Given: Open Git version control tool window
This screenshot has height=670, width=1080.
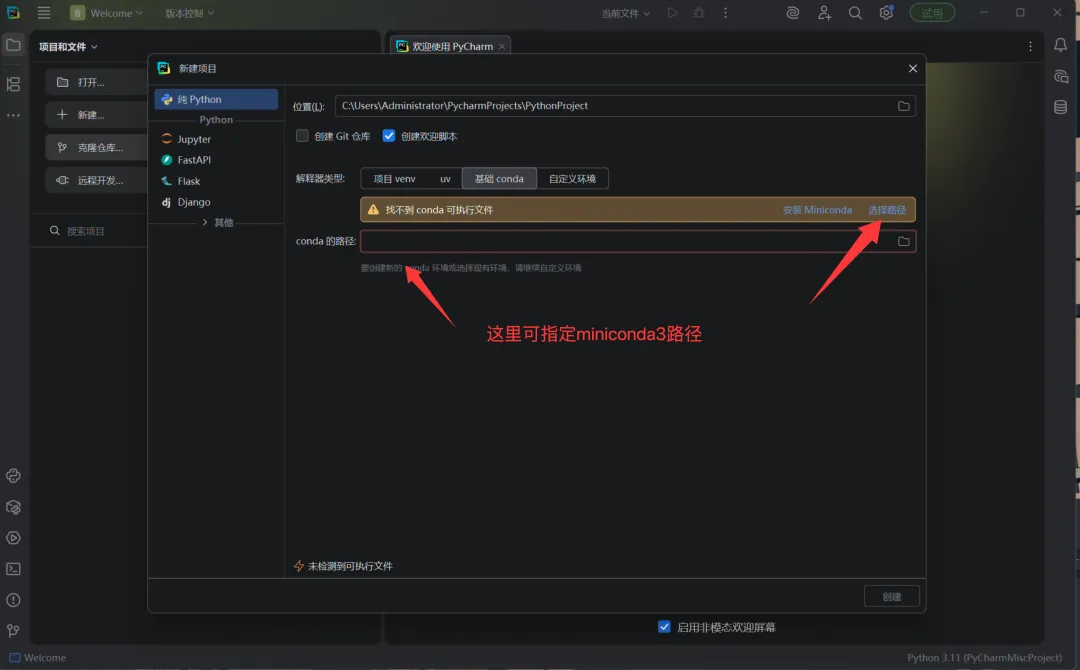Looking at the screenshot, I should [13, 631].
